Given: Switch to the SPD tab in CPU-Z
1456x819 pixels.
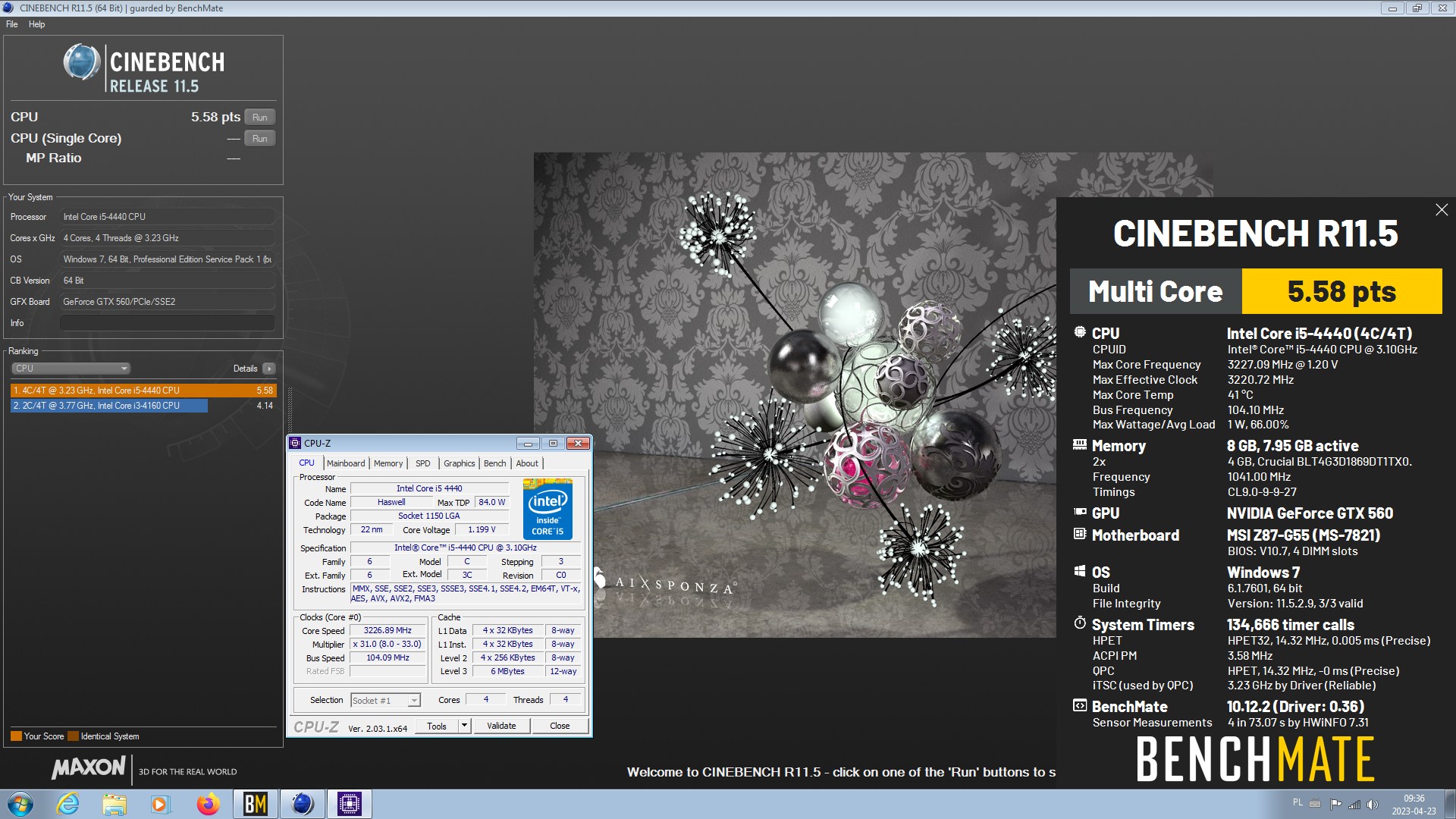Looking at the screenshot, I should point(422,463).
